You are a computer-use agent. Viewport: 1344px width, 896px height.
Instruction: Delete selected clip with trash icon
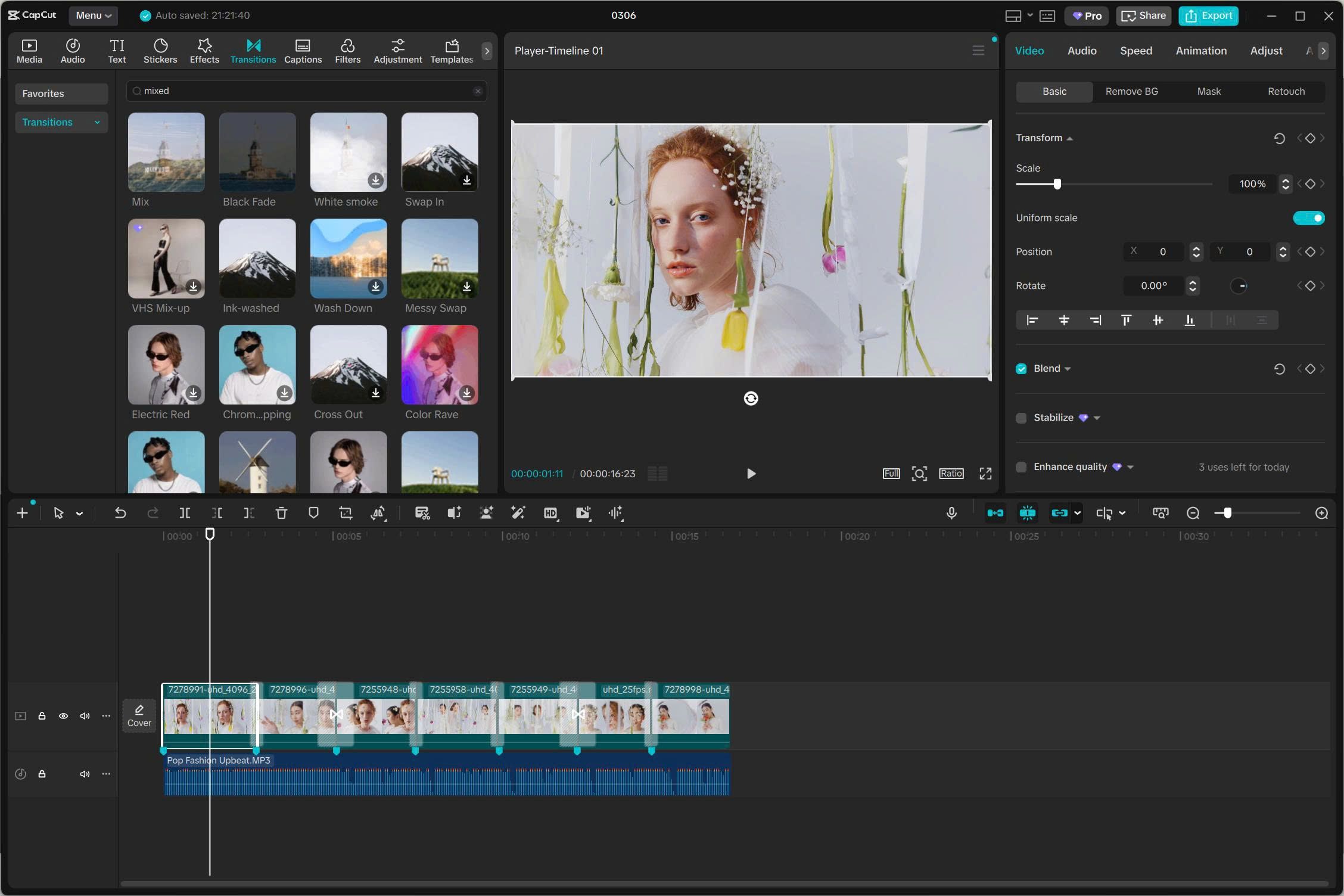[x=281, y=513]
